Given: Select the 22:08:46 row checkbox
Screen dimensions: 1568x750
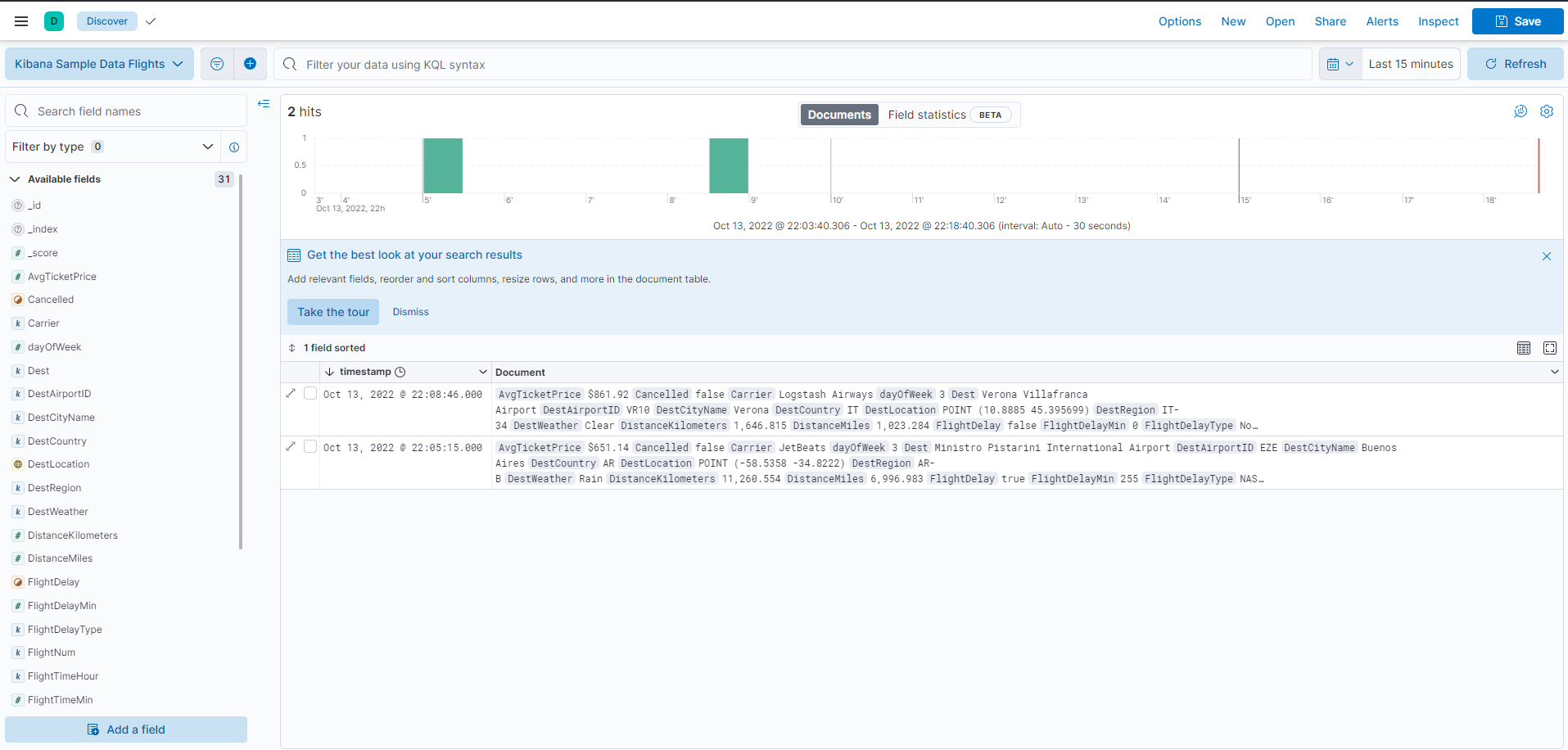Looking at the screenshot, I should [310, 393].
